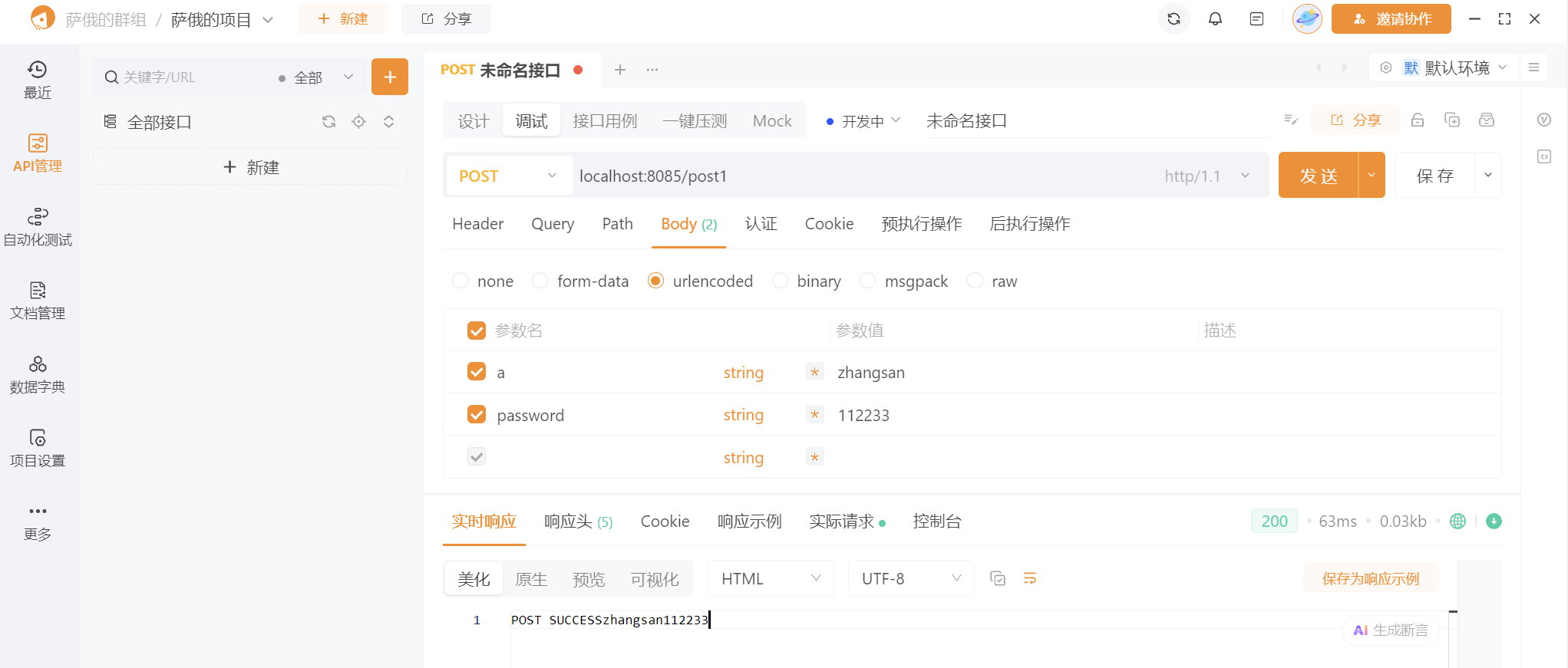The width and height of the screenshot is (1568, 668).
Task: Select the form-data body type
Action: tap(540, 281)
